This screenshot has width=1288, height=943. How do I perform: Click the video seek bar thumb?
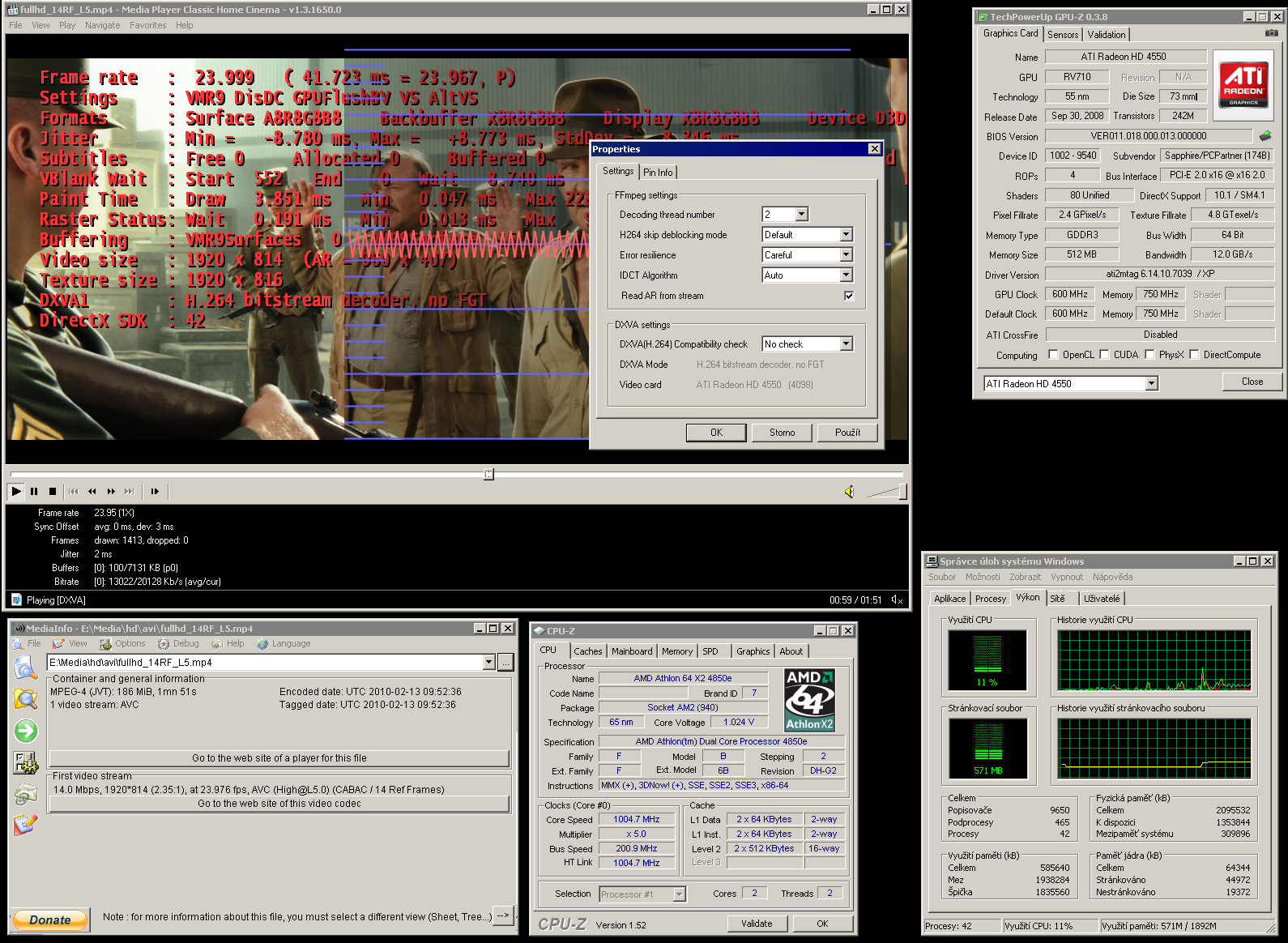click(488, 474)
